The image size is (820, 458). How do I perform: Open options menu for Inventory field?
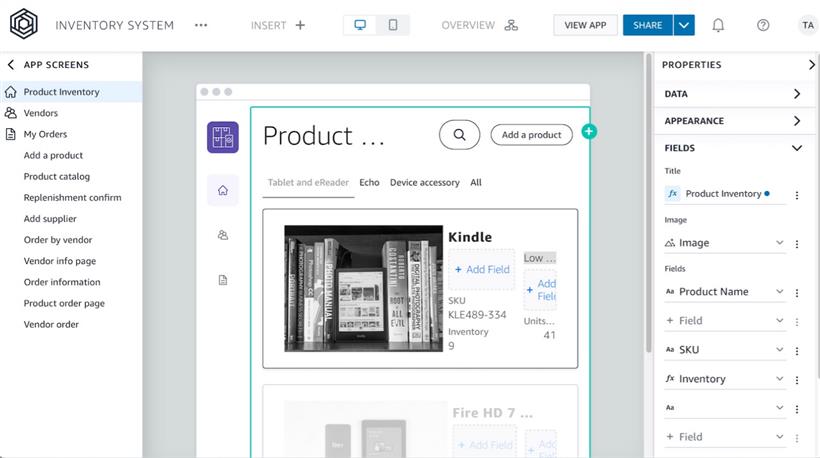[797, 380]
